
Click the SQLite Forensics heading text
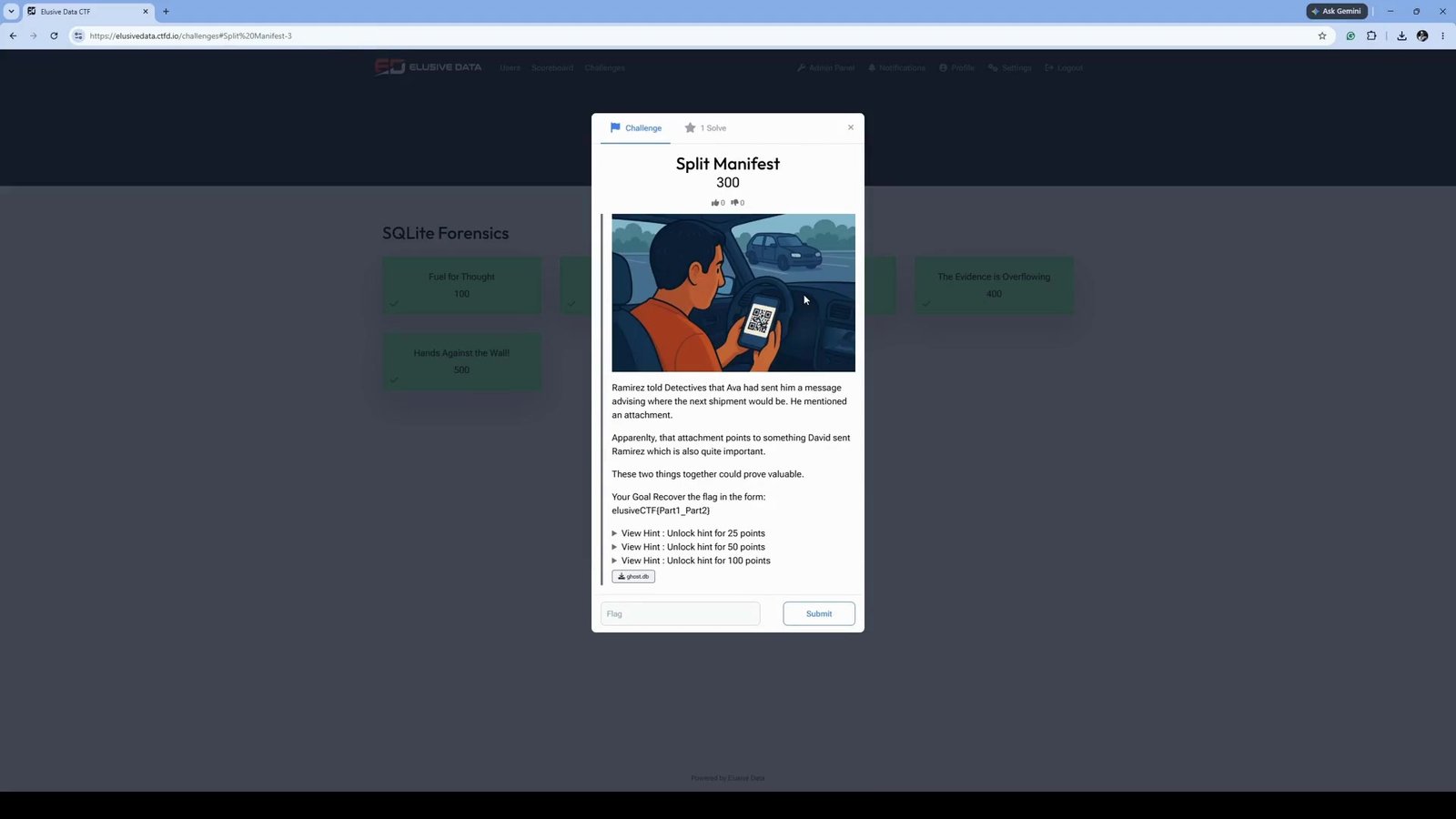point(445,233)
